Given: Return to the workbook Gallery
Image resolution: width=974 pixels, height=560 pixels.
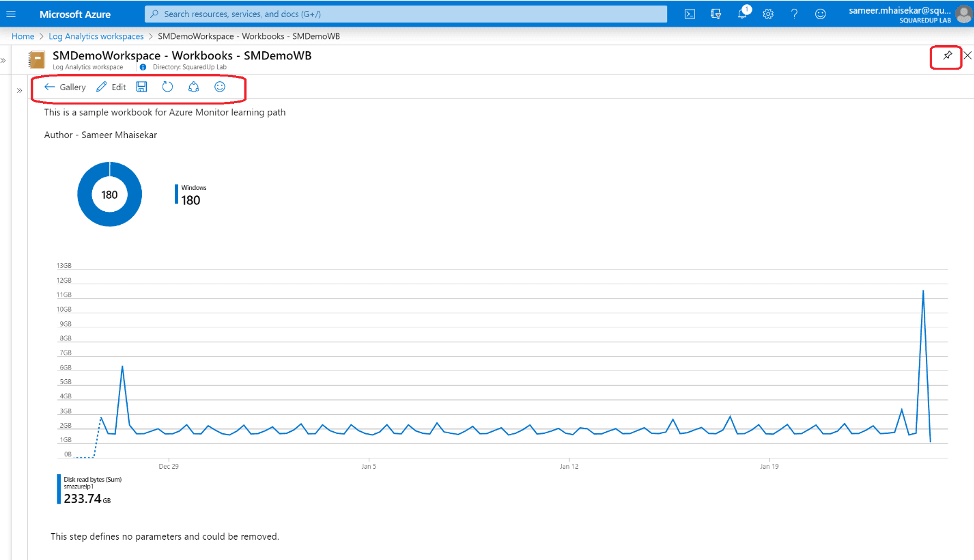Looking at the screenshot, I should point(65,87).
